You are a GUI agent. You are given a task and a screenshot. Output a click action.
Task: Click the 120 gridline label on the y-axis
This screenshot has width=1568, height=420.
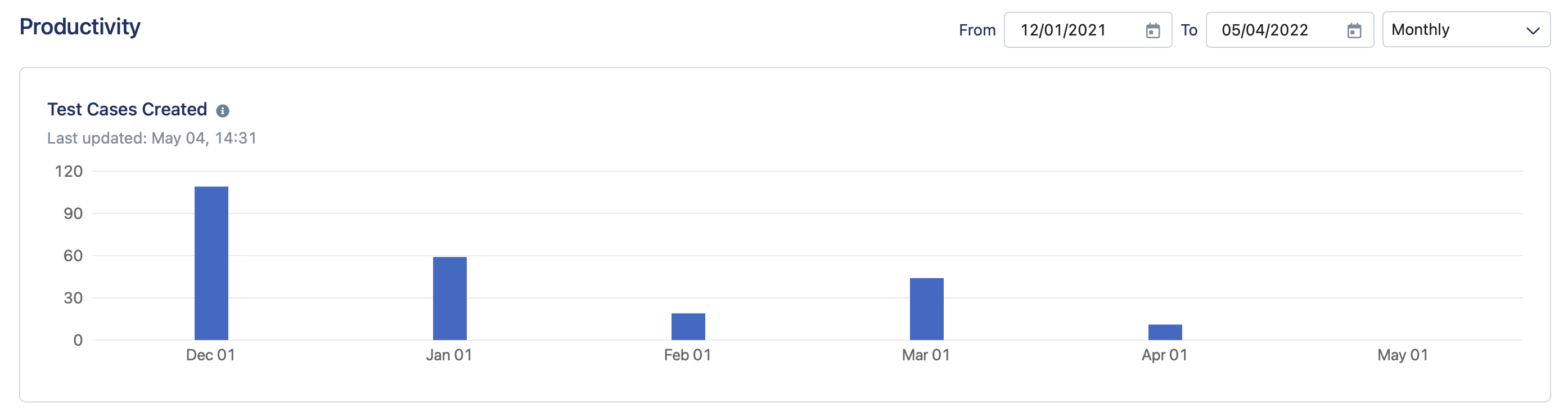click(x=69, y=171)
